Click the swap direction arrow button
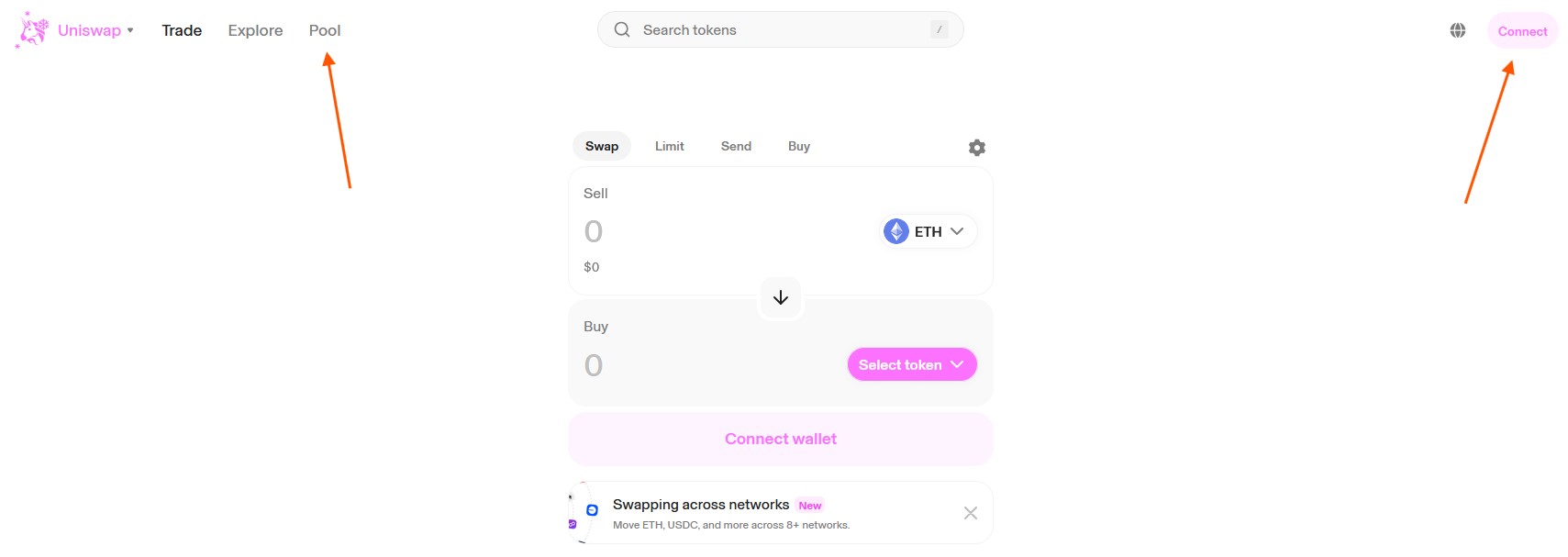The image size is (1568, 557). tap(781, 297)
